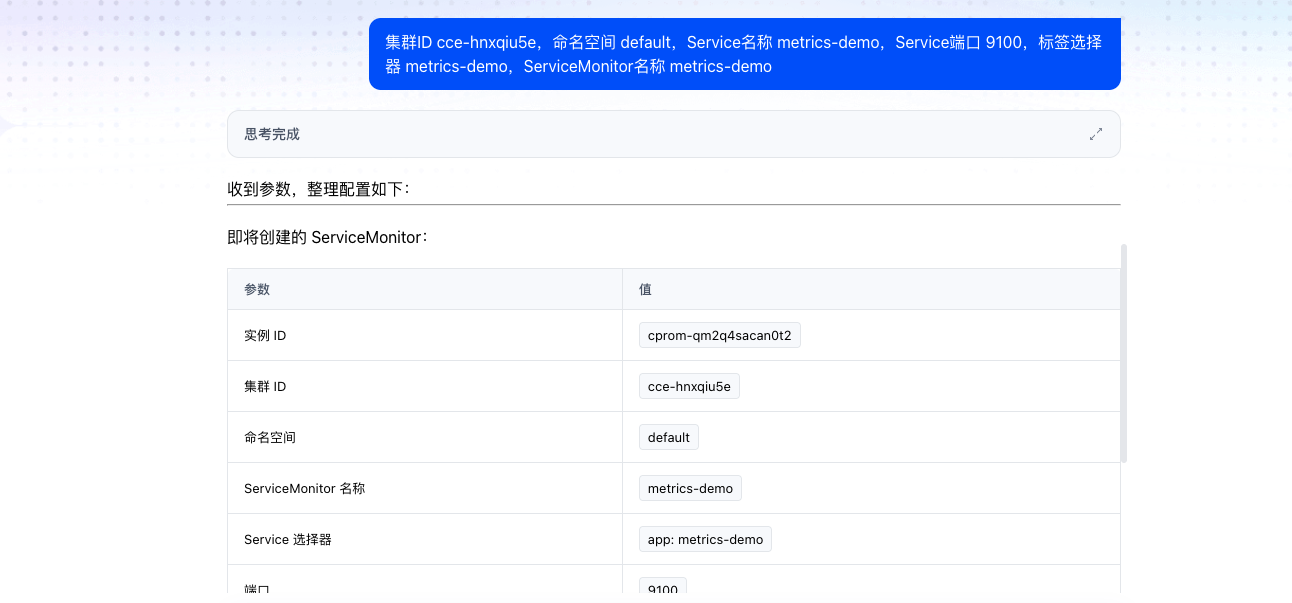Click the value cprom-qm2q4sacan0t2
Image resolution: width=1292 pixels, height=603 pixels.
point(719,335)
